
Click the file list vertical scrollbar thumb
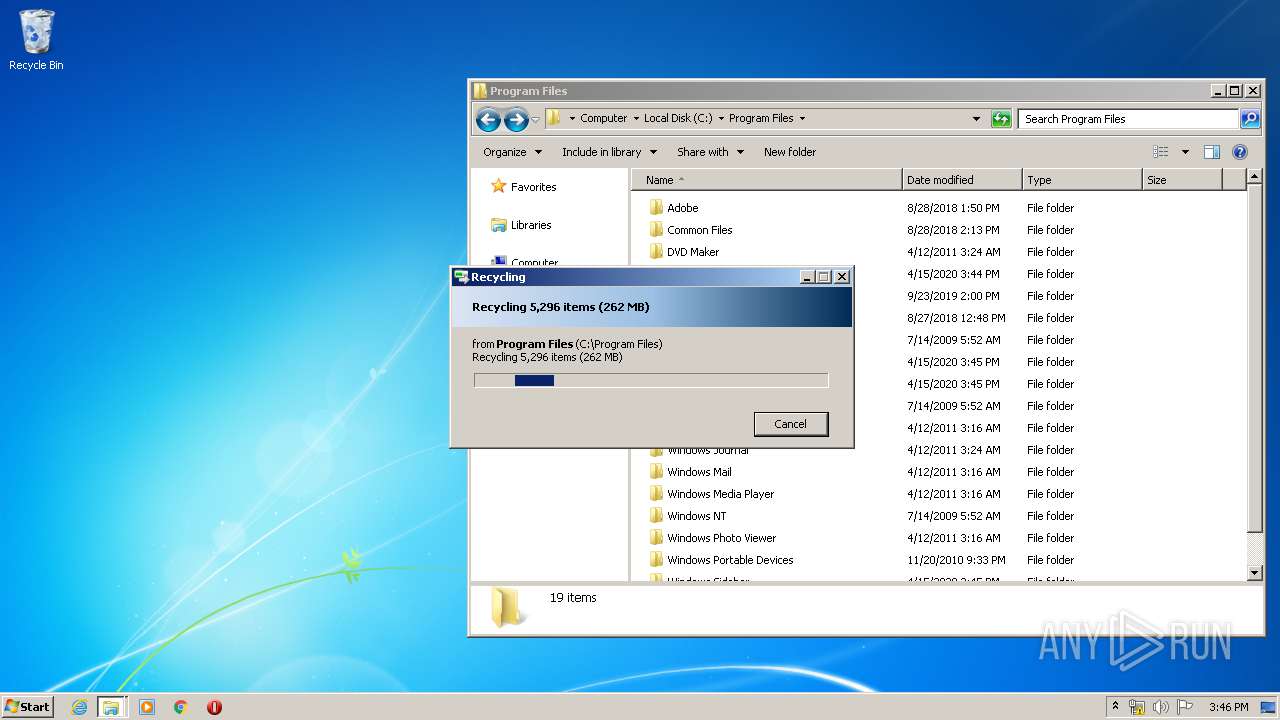[x=1256, y=360]
